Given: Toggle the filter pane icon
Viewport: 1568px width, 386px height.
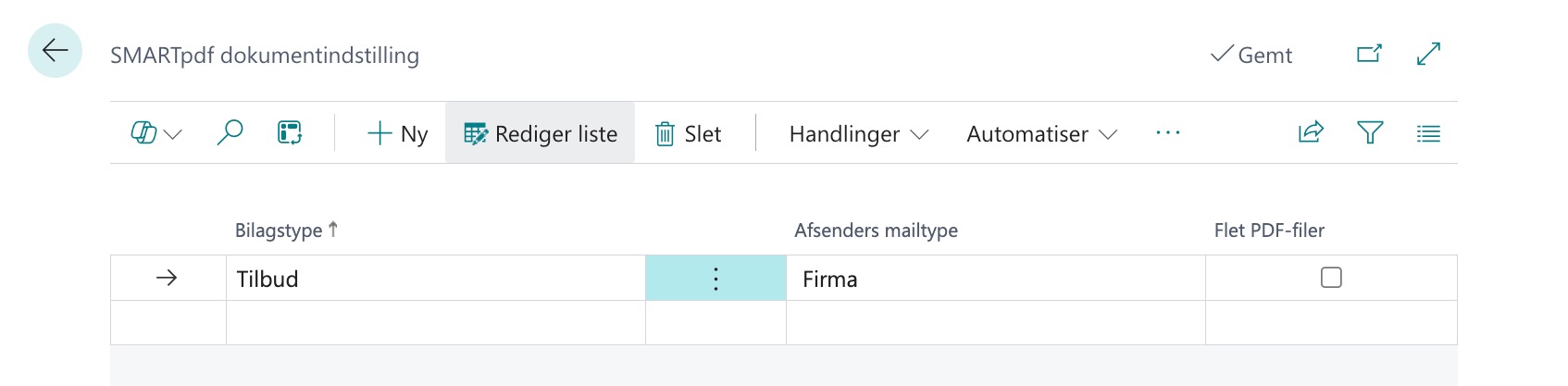Looking at the screenshot, I should point(1370,133).
